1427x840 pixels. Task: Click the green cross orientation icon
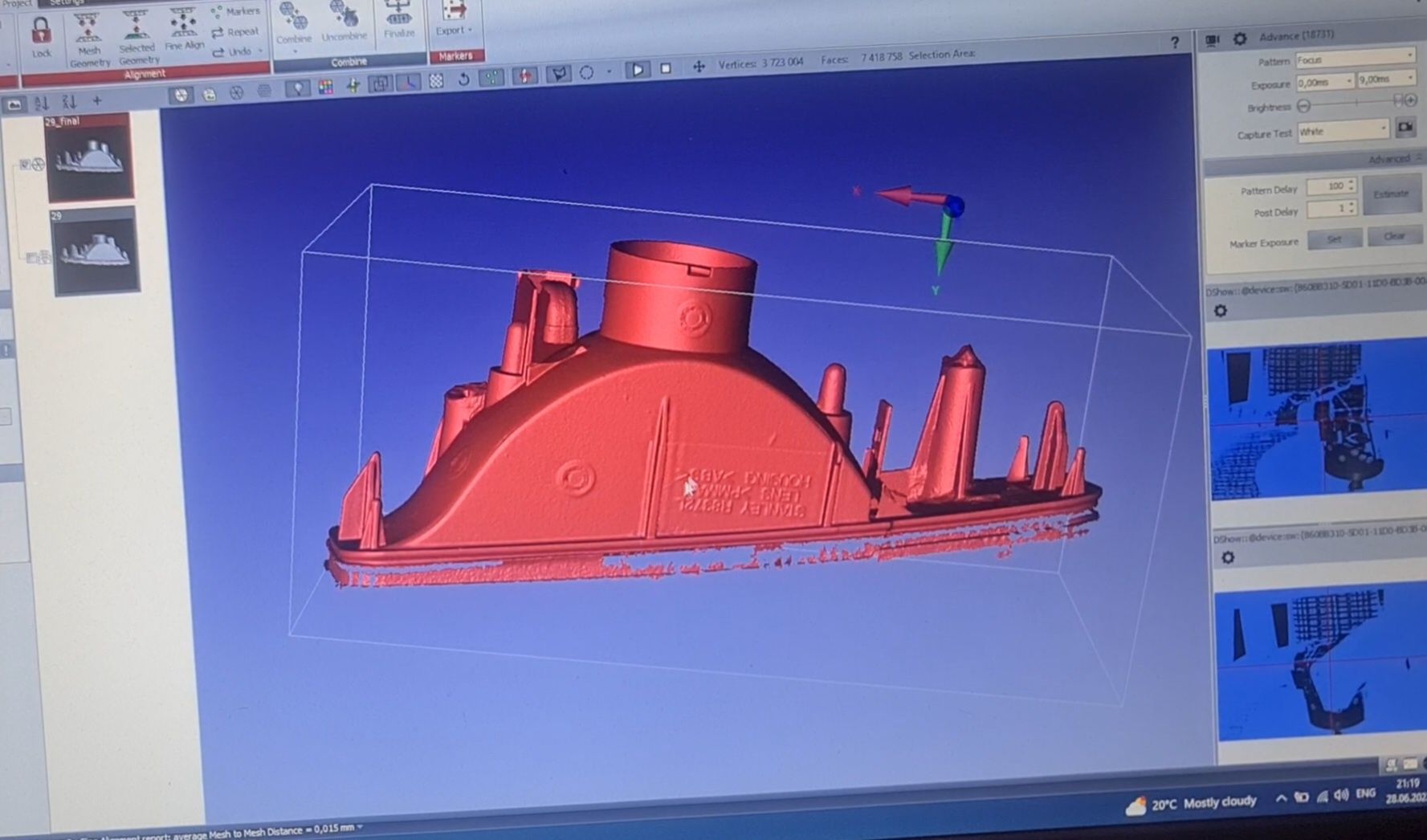point(353,85)
